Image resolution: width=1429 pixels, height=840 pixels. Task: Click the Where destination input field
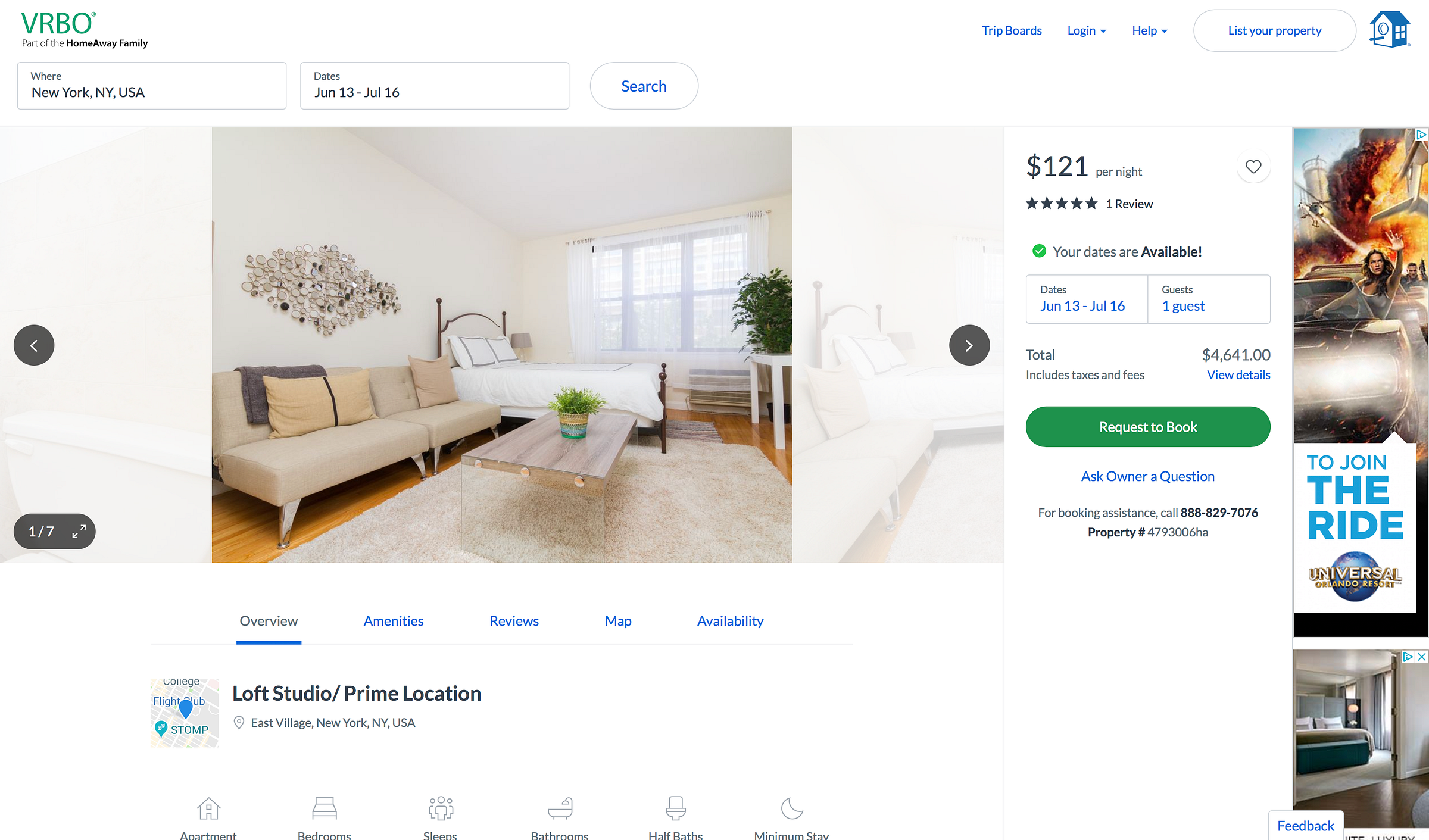[x=152, y=86]
